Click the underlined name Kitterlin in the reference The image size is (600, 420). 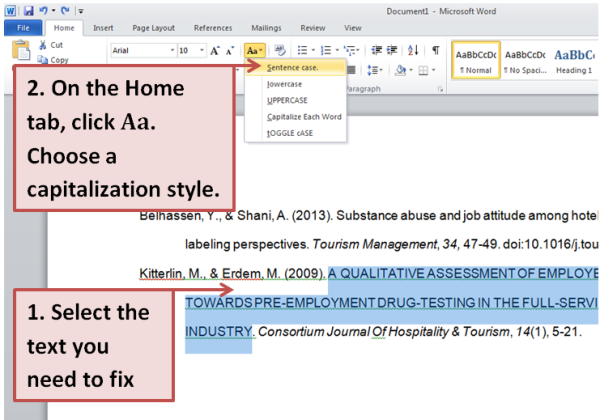click(161, 273)
